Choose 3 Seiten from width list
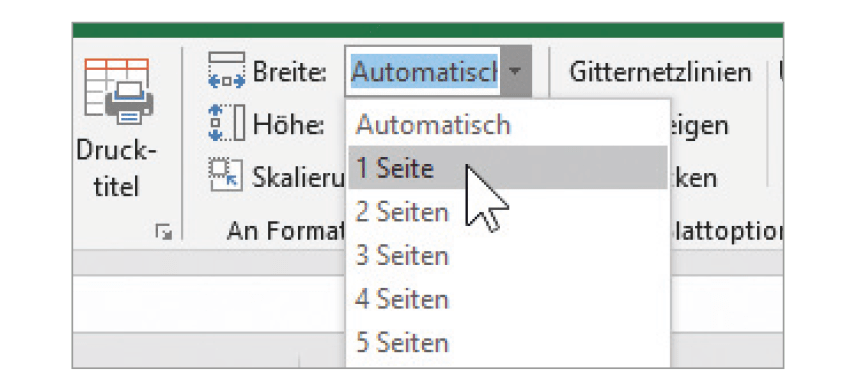Viewport: 850px width, 392px height. coord(508,255)
